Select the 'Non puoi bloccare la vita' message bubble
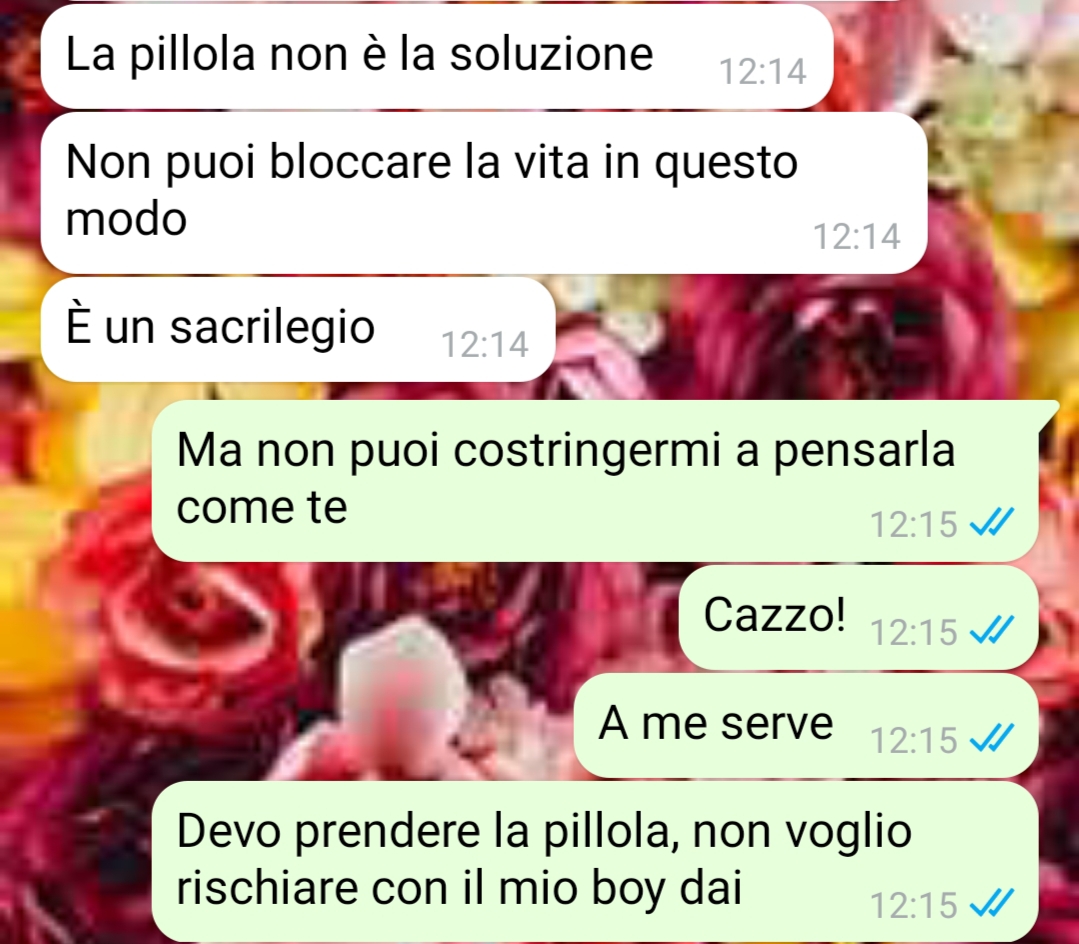 point(484,193)
